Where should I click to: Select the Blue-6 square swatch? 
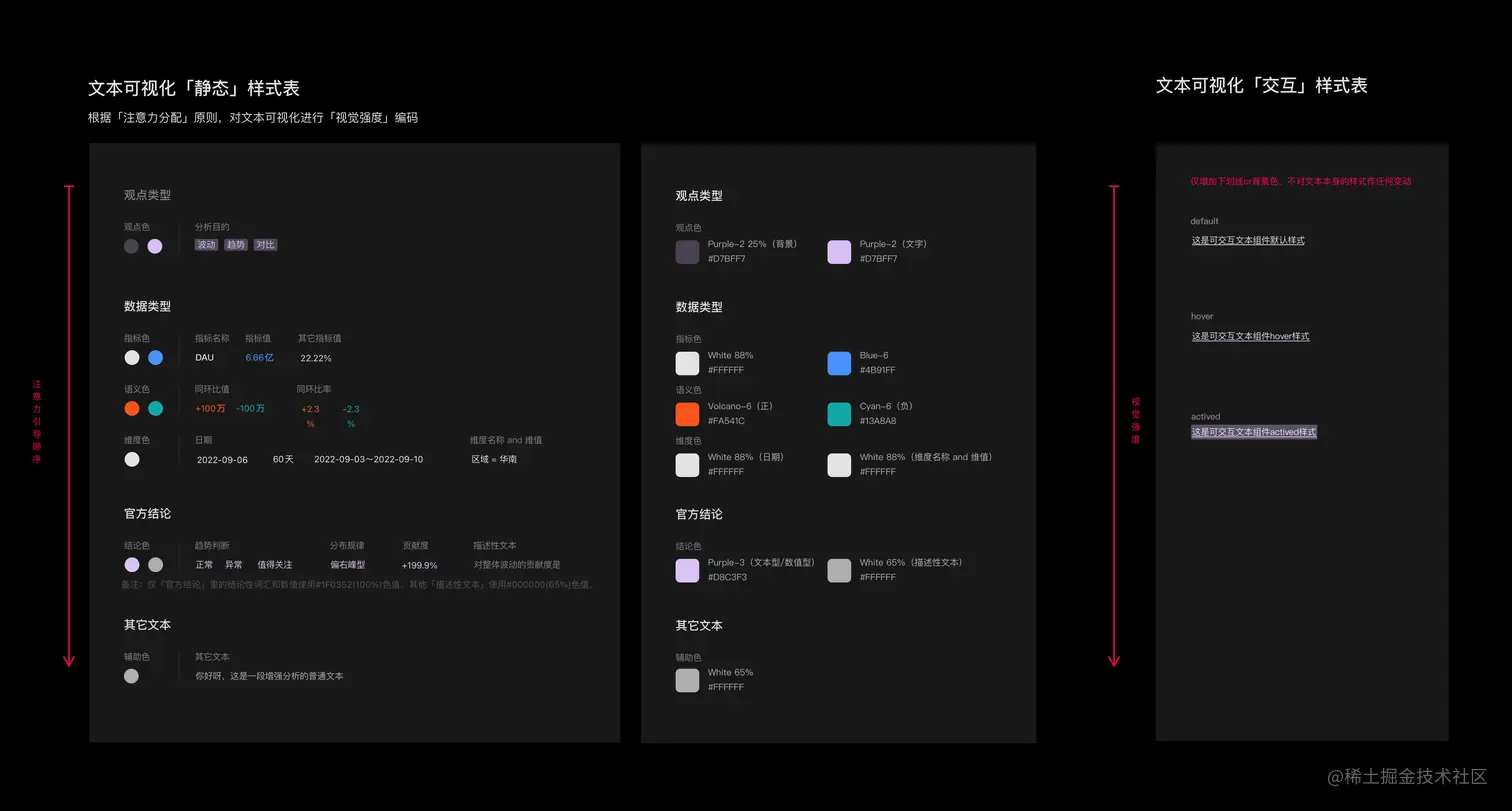coord(839,363)
